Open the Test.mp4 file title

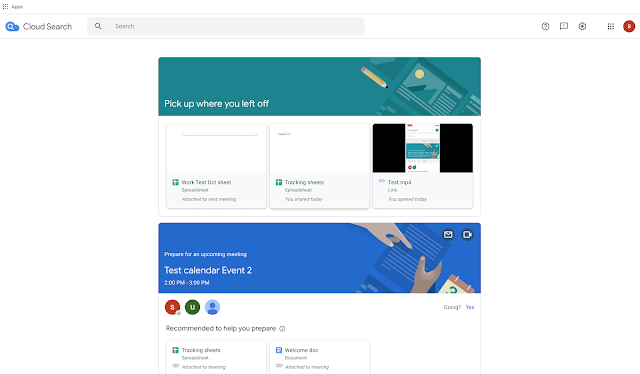point(399,183)
